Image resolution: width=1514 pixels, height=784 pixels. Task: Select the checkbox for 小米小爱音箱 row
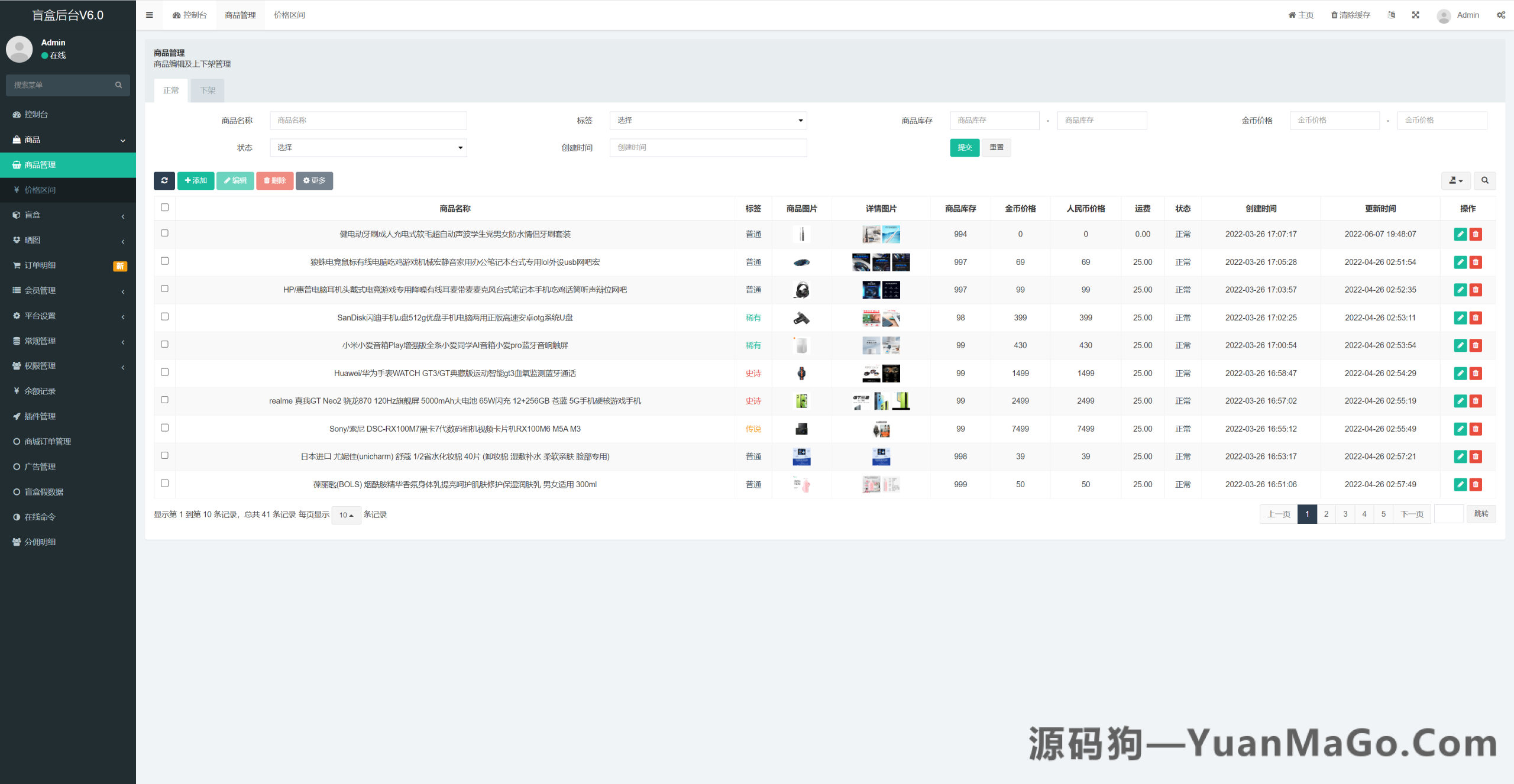pyautogui.click(x=164, y=344)
